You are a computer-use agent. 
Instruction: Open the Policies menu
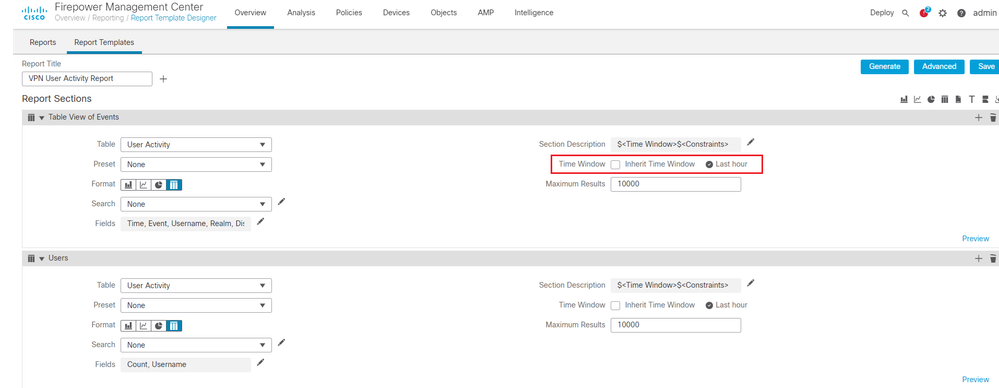click(x=349, y=13)
